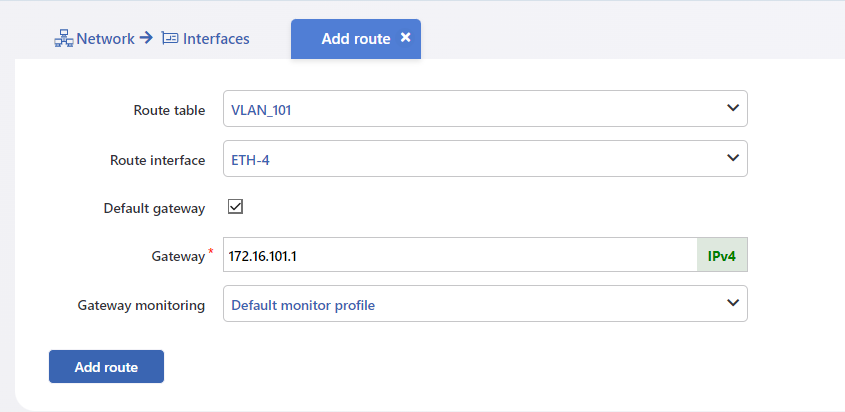The height and width of the screenshot is (412, 845).
Task: Click the Gateway monitoring label
Action: coord(141,306)
